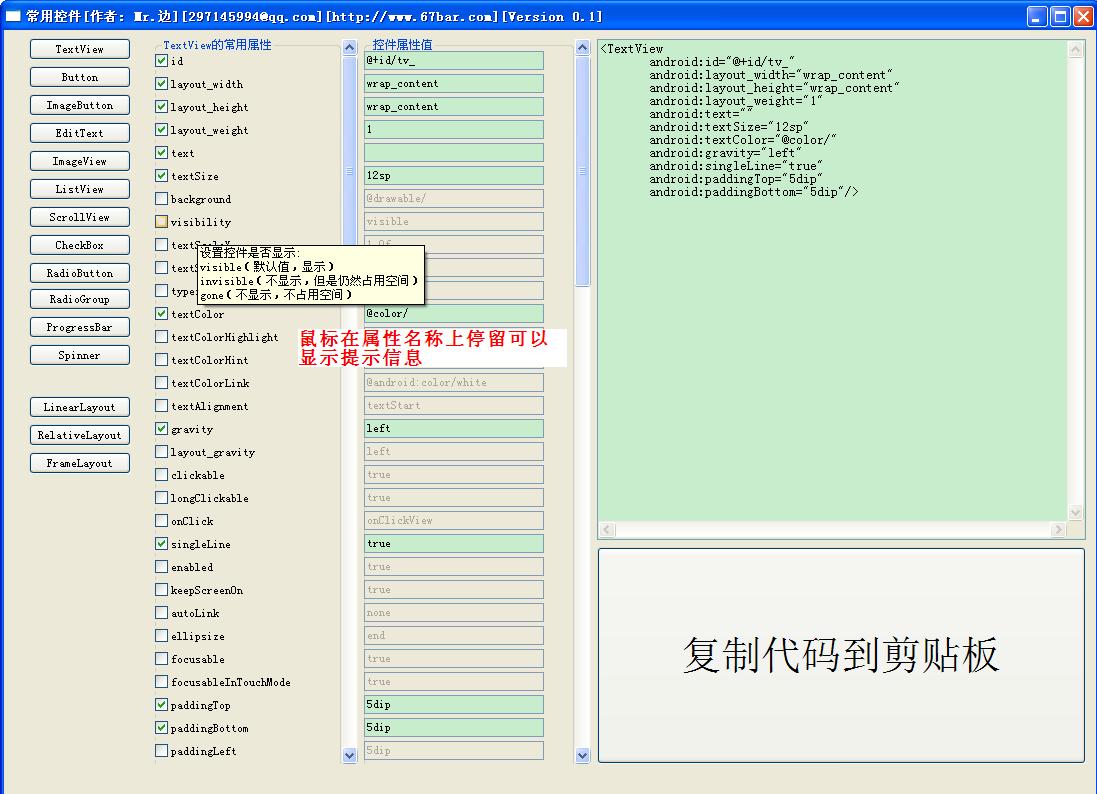
Task: Select the TextView control button
Action: pos(80,49)
